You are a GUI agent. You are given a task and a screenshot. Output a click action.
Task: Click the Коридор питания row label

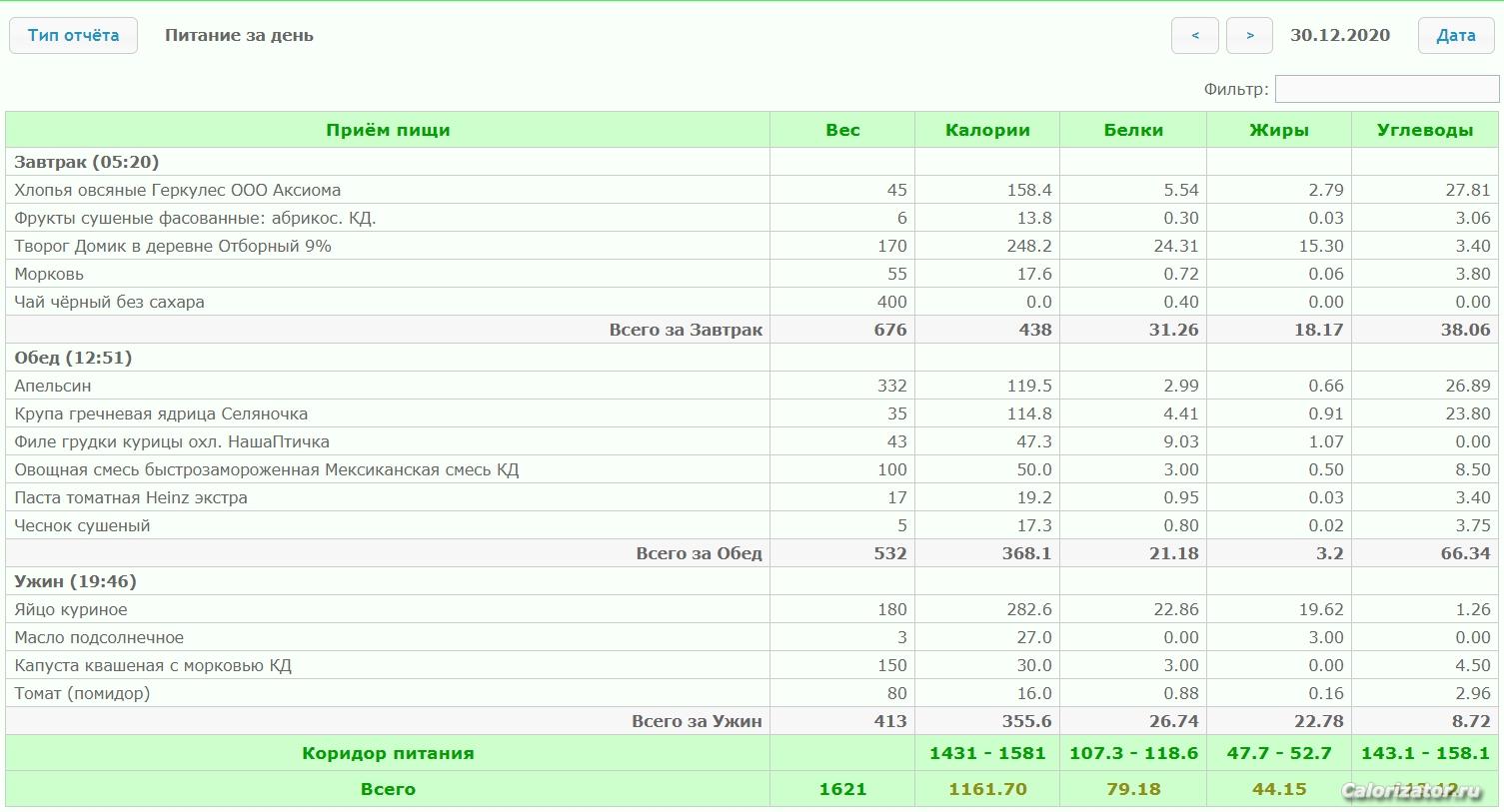click(x=388, y=753)
